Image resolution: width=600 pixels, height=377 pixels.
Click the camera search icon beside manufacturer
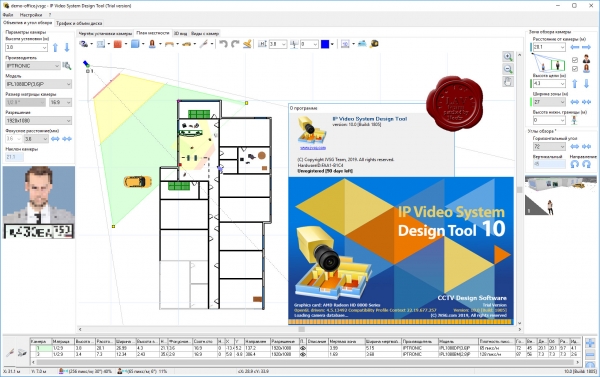coord(67,66)
